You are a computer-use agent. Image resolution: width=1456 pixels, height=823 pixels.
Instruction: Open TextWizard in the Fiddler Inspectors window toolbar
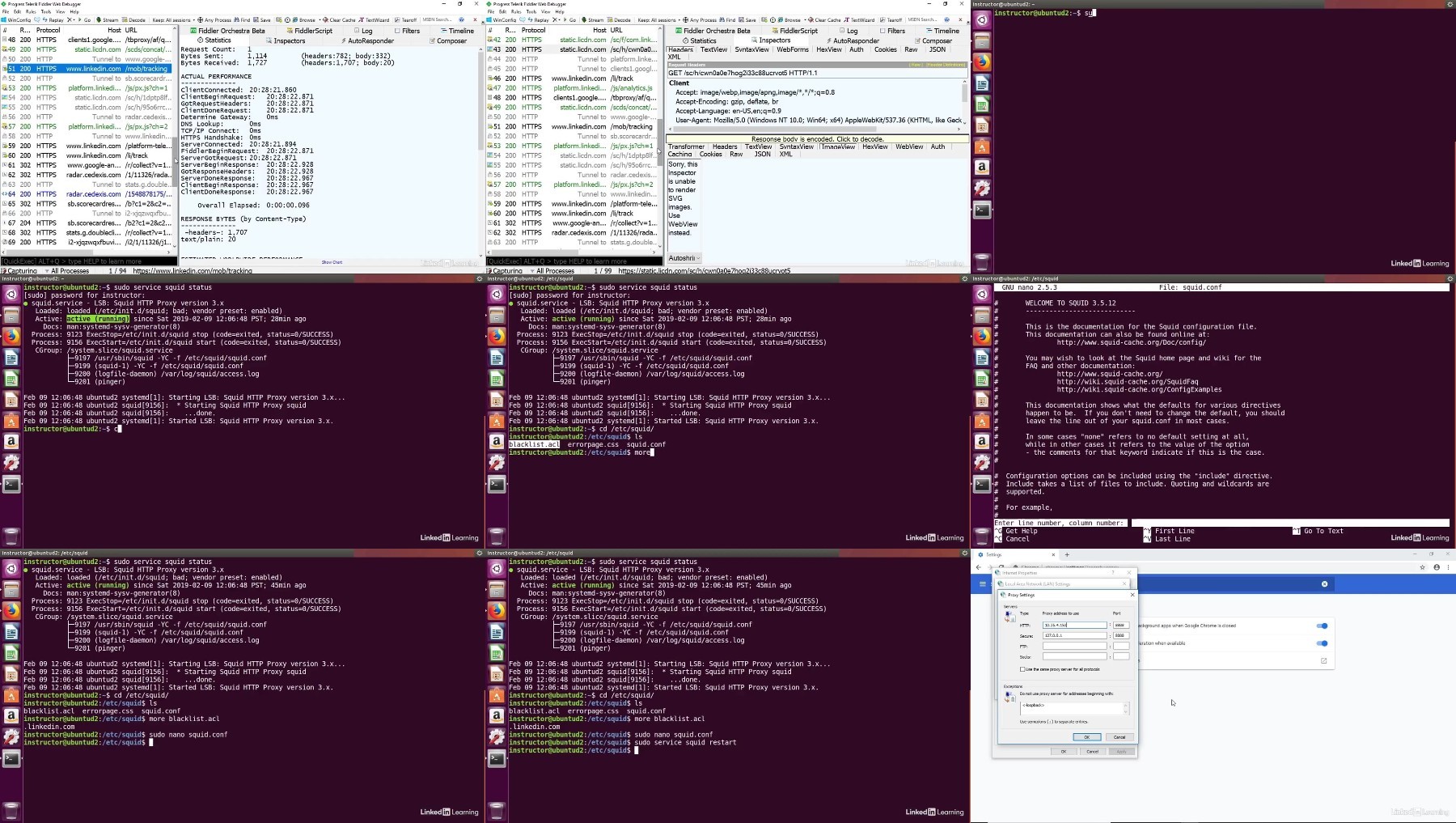(x=860, y=19)
